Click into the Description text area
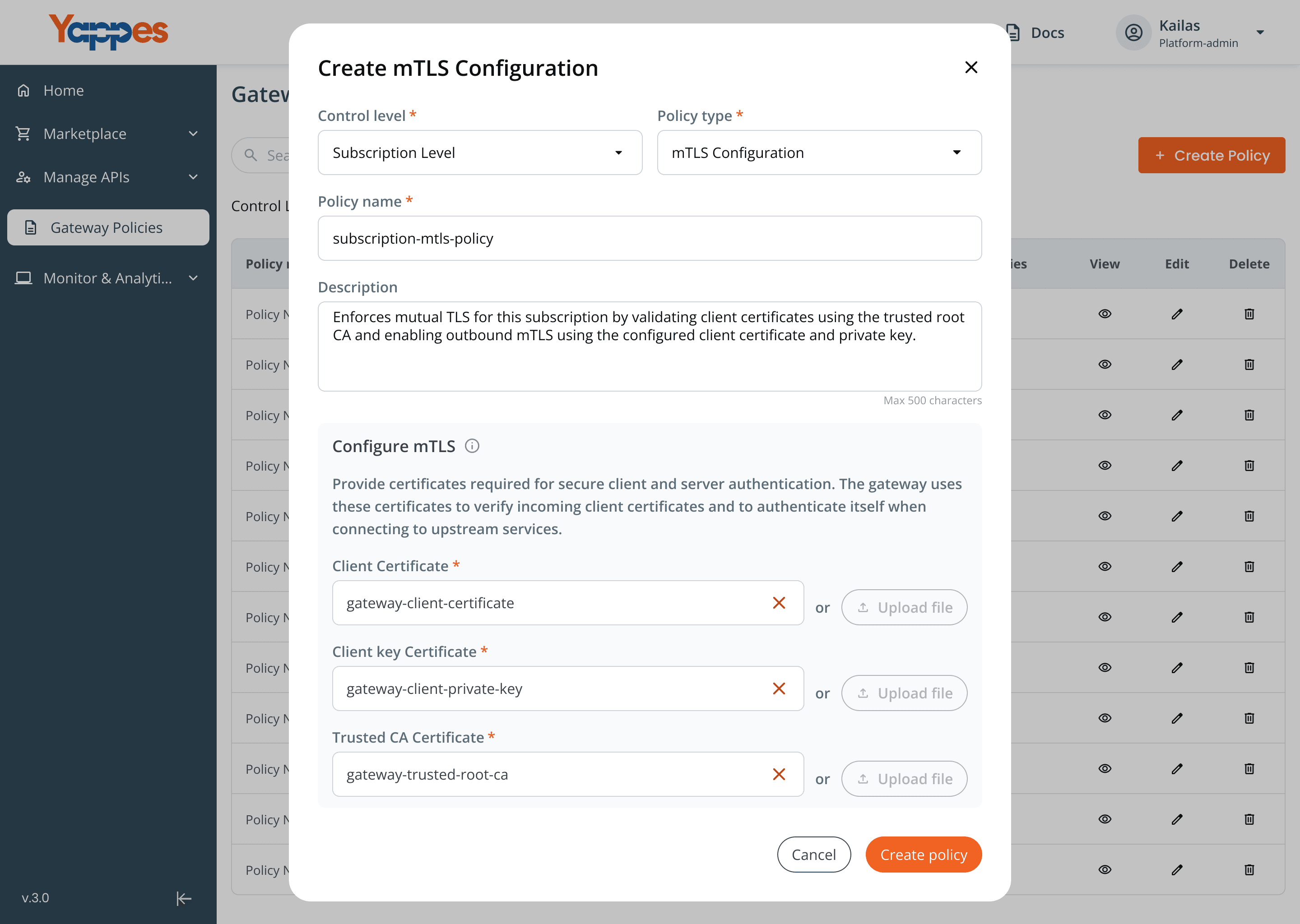This screenshot has height=924, width=1300. pyautogui.click(x=650, y=346)
